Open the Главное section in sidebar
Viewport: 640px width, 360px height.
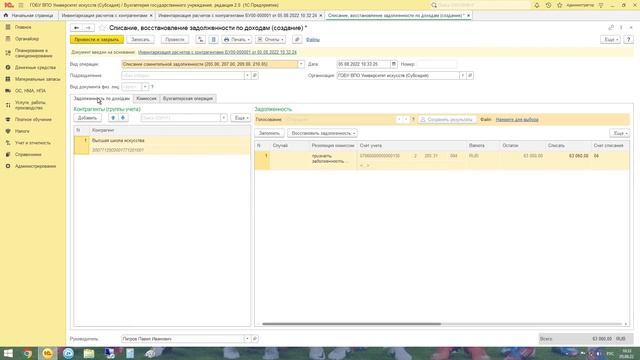(x=23, y=27)
